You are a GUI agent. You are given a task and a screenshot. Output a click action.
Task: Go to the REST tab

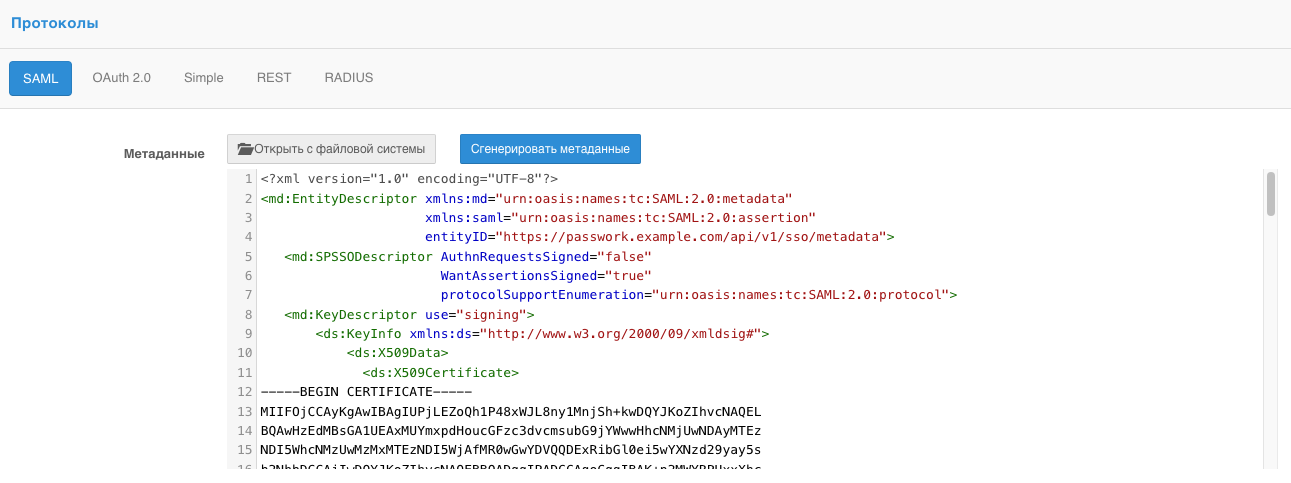click(x=274, y=78)
